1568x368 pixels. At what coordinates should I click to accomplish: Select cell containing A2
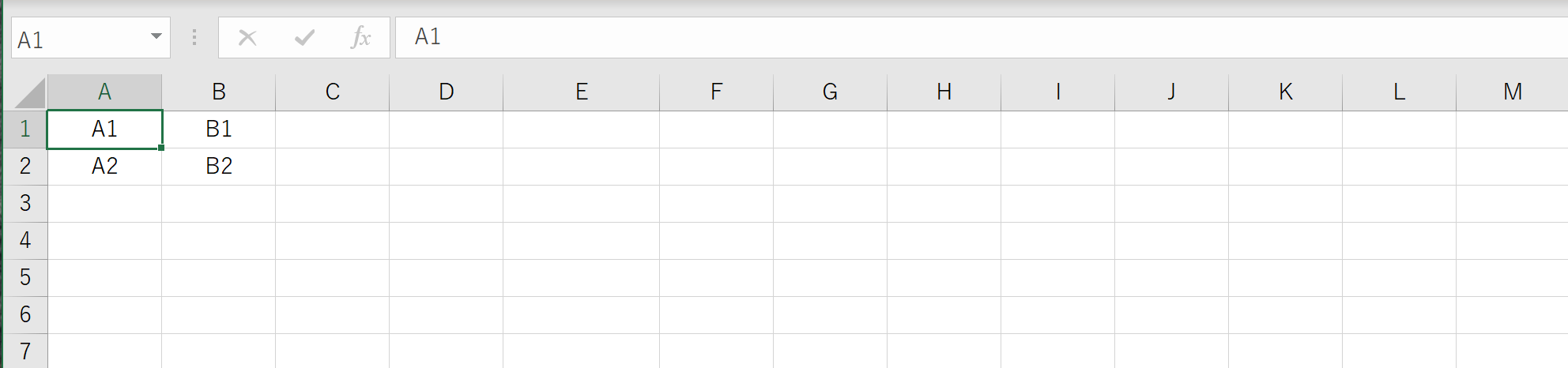point(104,167)
